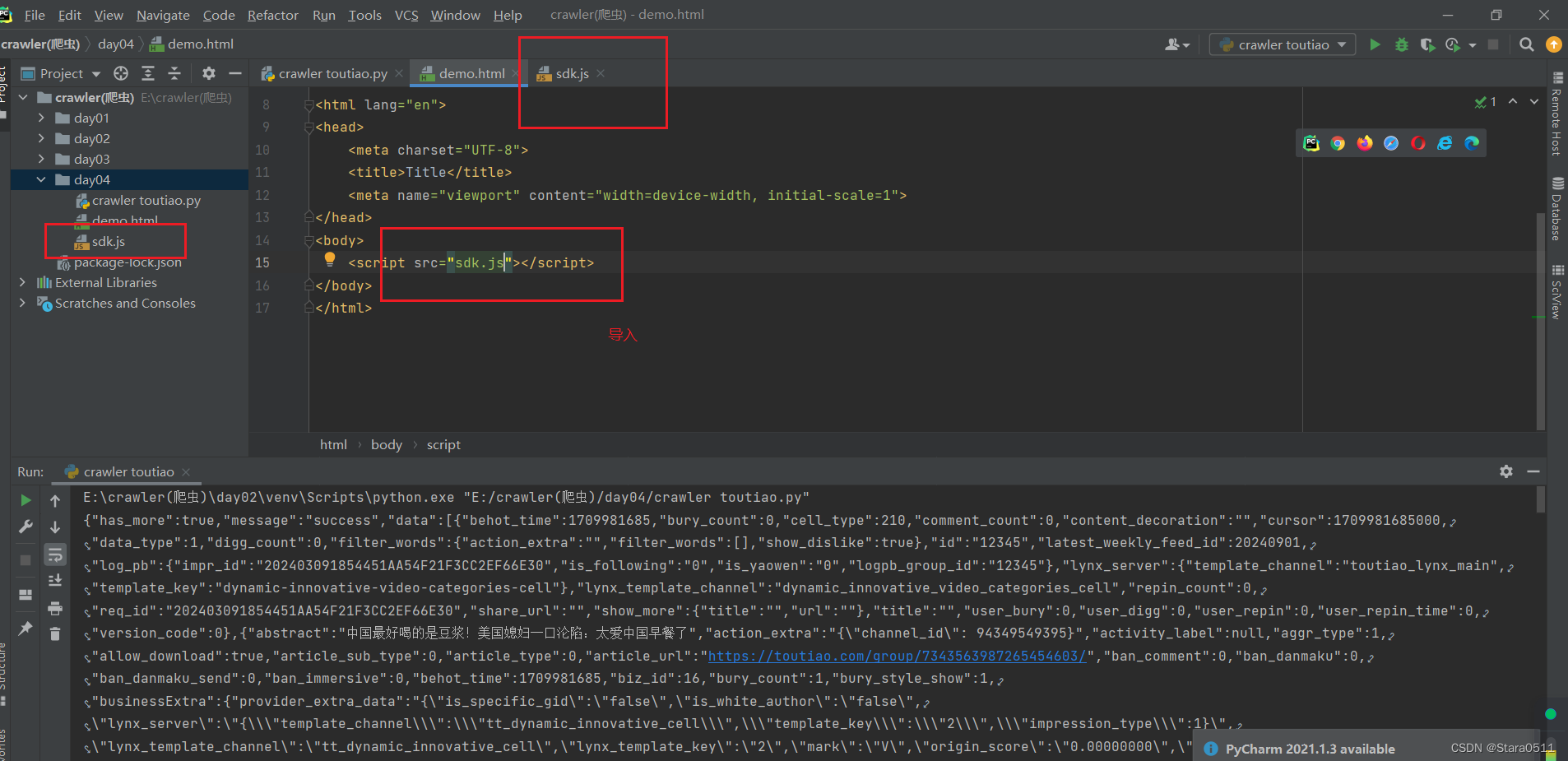Click the profiler run icon in toolbar
1568x761 pixels.
click(x=1453, y=44)
